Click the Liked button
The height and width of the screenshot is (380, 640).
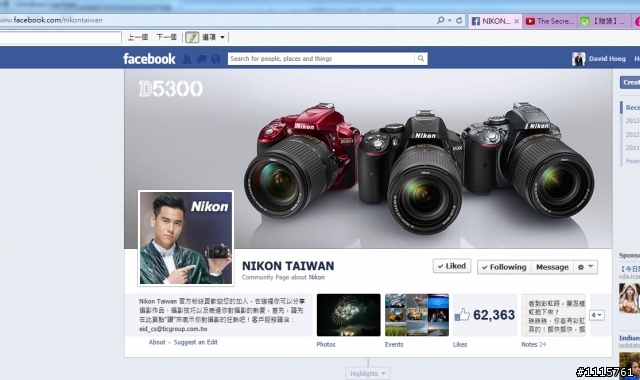452,266
